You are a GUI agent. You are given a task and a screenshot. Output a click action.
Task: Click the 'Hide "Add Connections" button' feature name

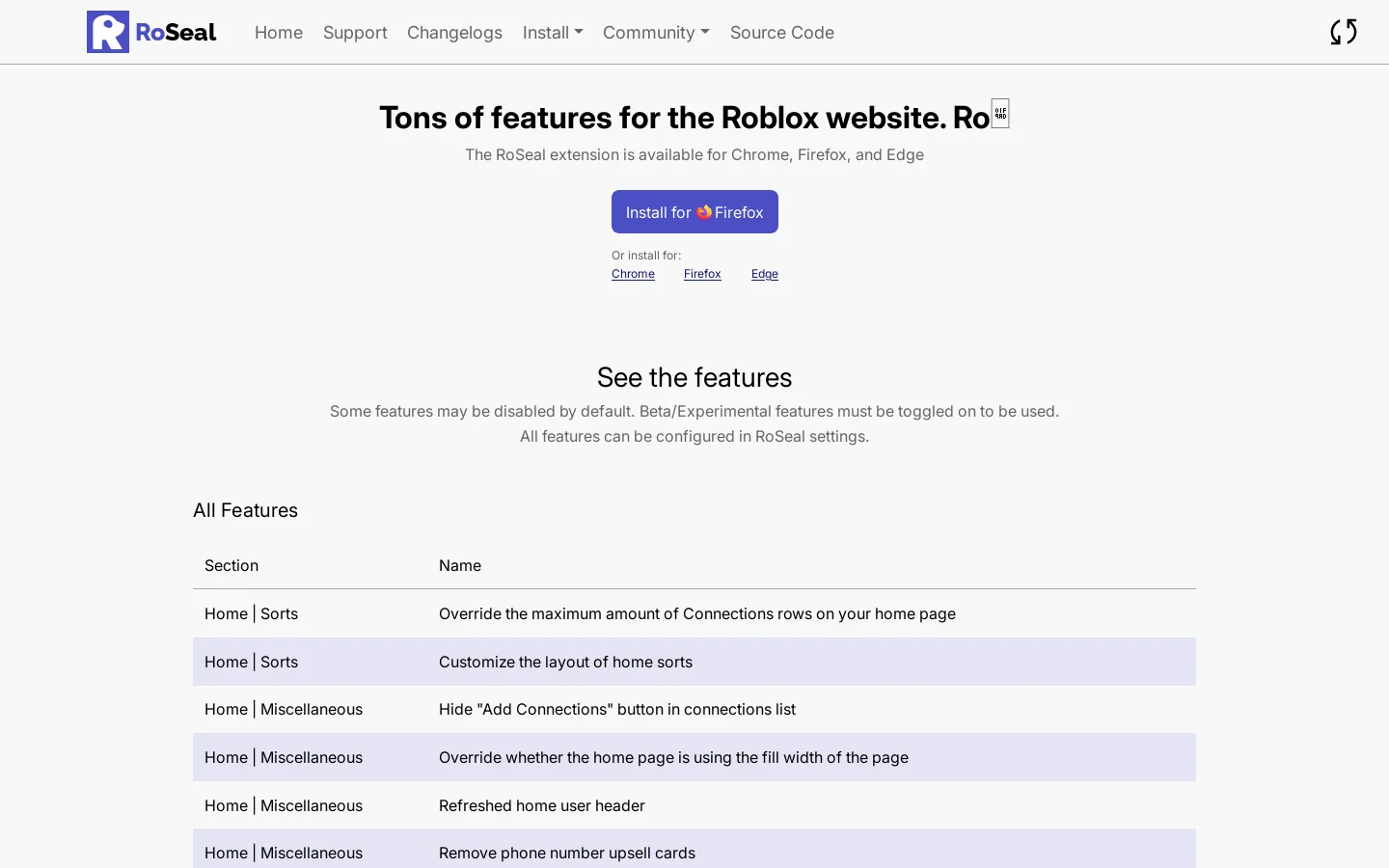click(x=617, y=709)
